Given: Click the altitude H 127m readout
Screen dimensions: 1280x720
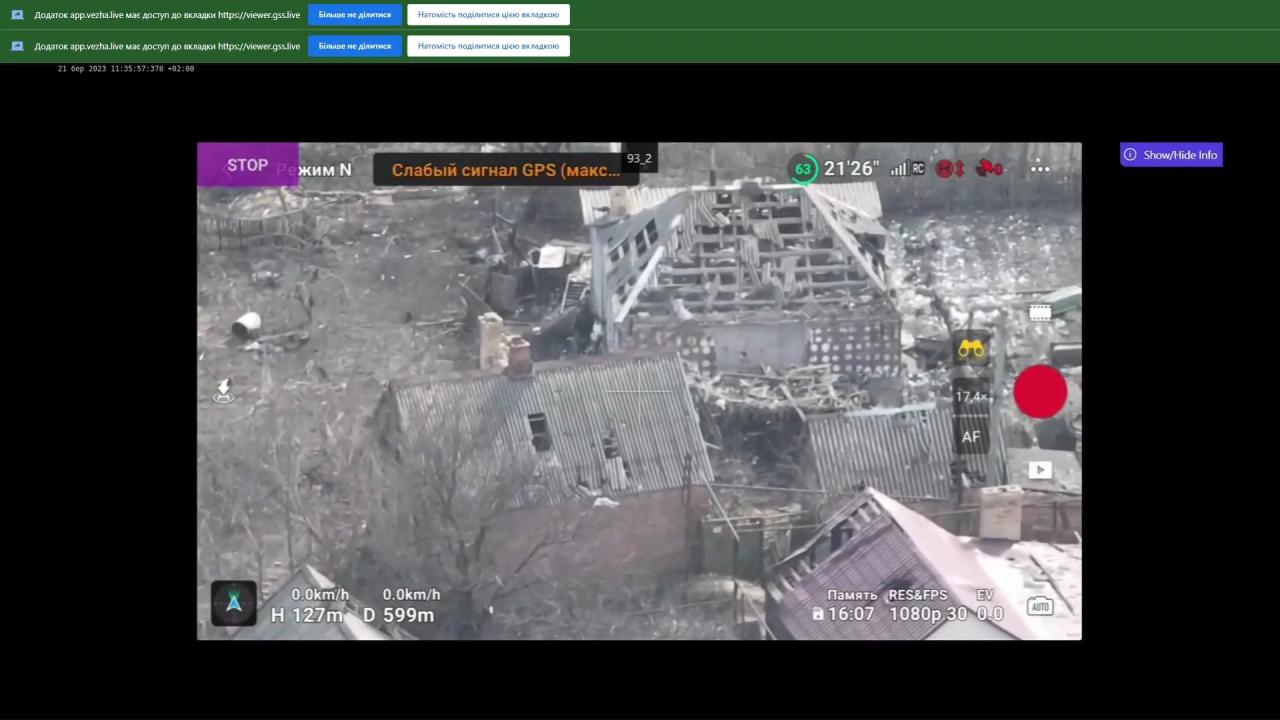Looking at the screenshot, I should pyautogui.click(x=307, y=615).
